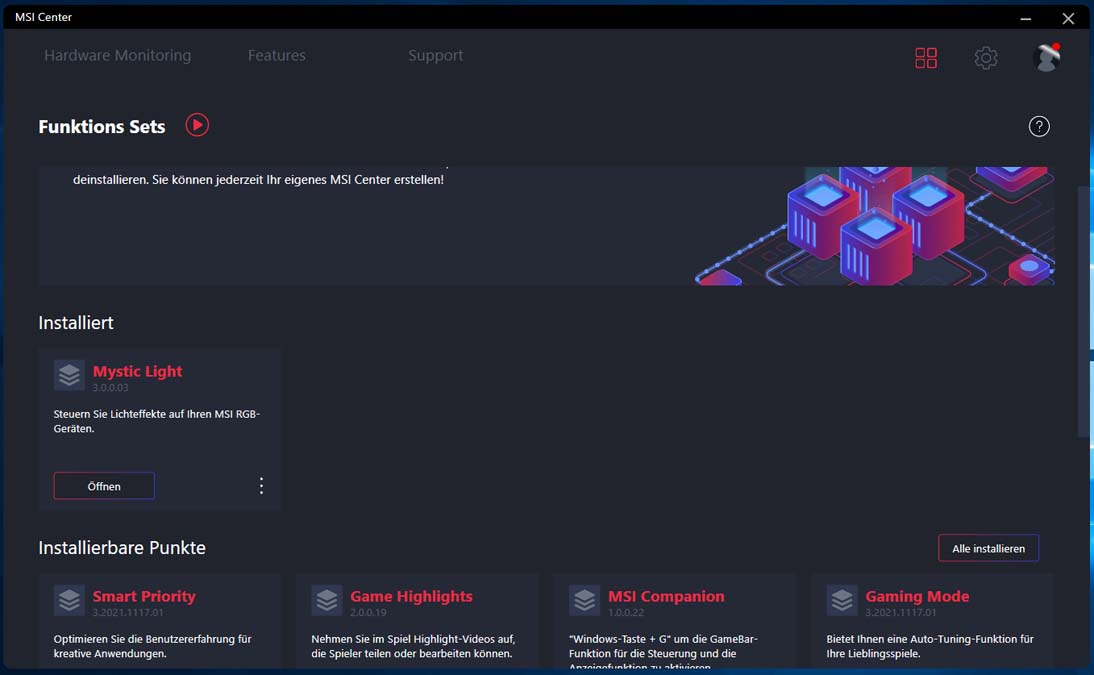Click the vertical scrollbar on the right
The height and width of the screenshot is (675, 1094).
point(1084,311)
